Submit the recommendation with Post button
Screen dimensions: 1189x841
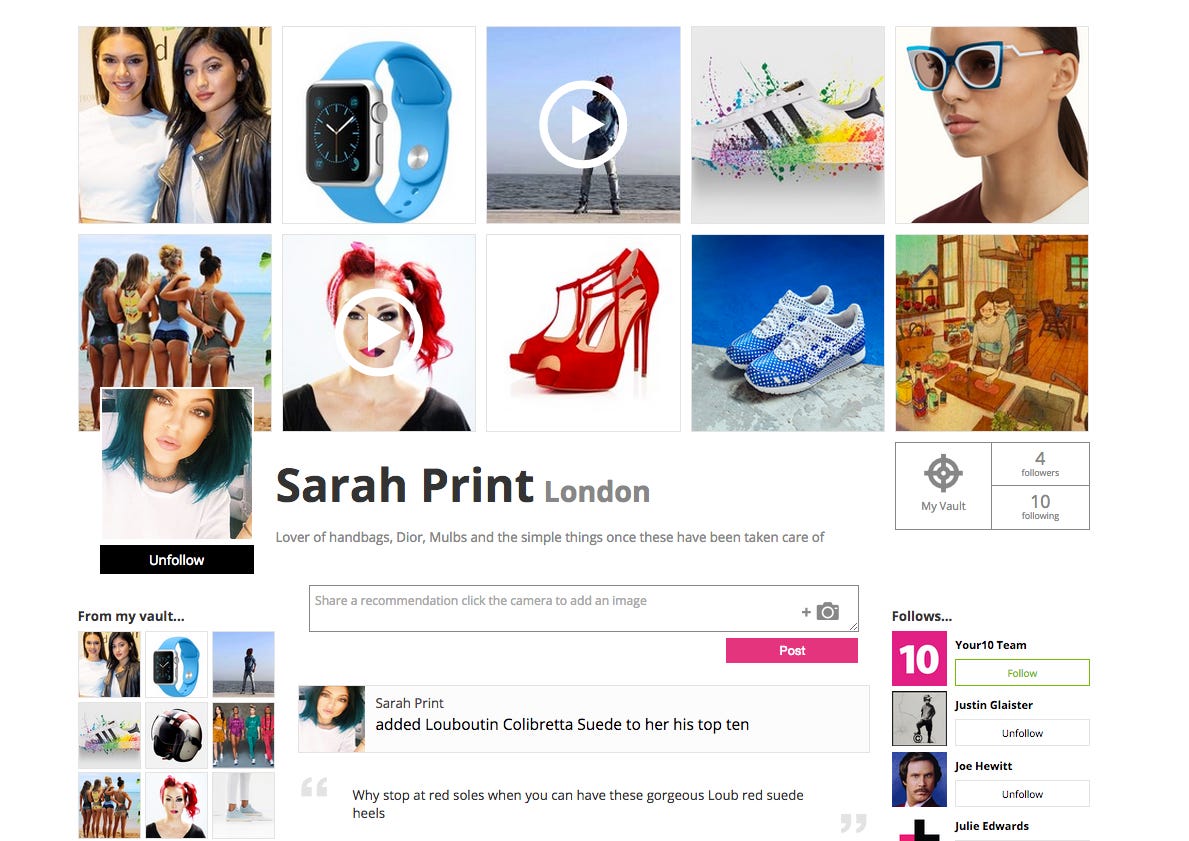[x=792, y=650]
